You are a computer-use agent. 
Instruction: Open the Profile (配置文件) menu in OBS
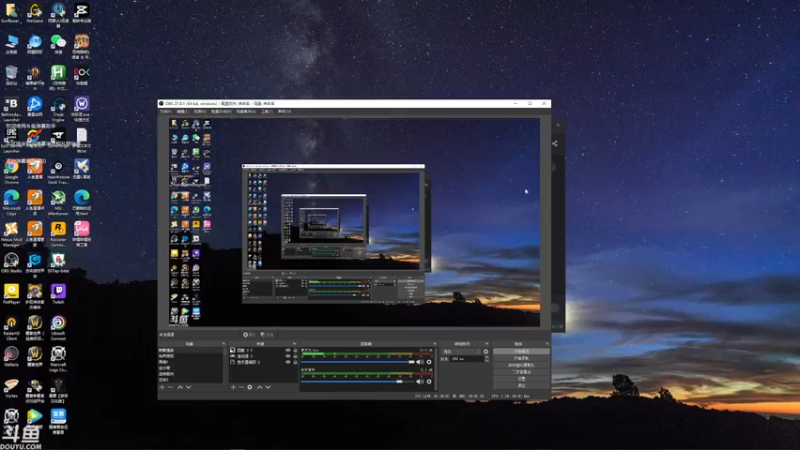click(221, 111)
